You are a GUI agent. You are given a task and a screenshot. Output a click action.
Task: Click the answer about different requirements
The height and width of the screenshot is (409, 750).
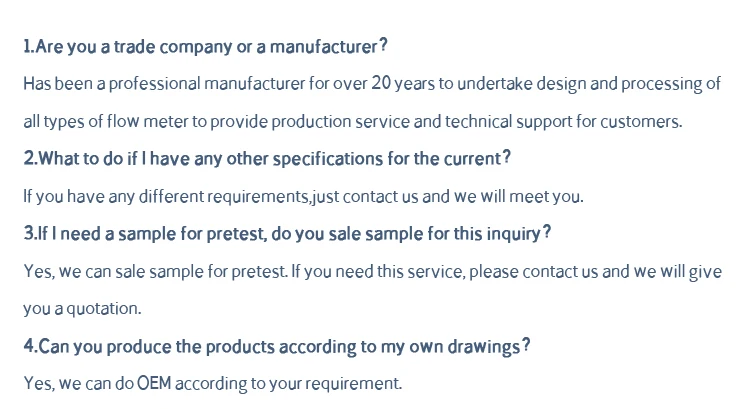[x=303, y=196]
